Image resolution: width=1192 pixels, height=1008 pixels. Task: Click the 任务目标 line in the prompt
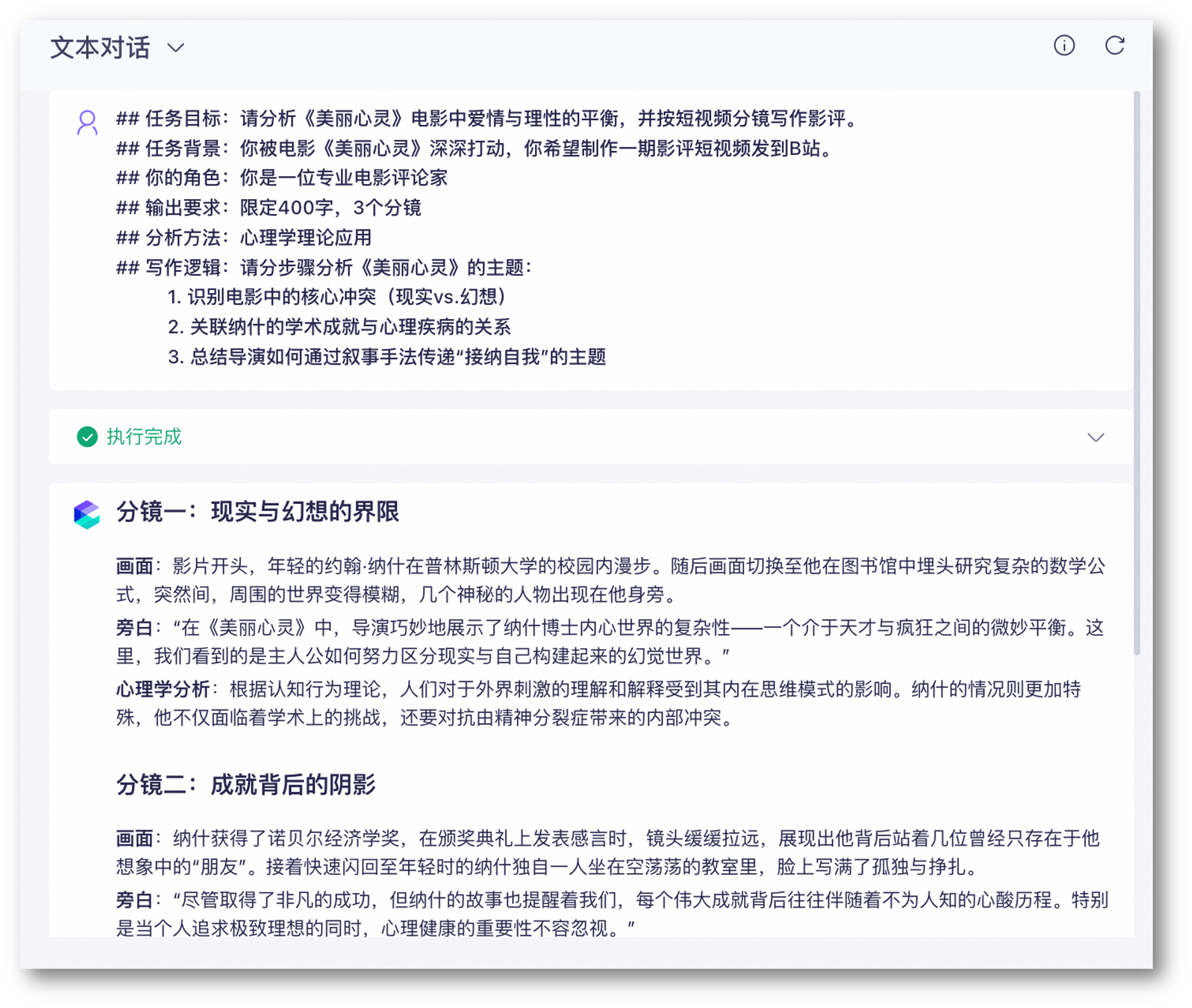point(488,118)
